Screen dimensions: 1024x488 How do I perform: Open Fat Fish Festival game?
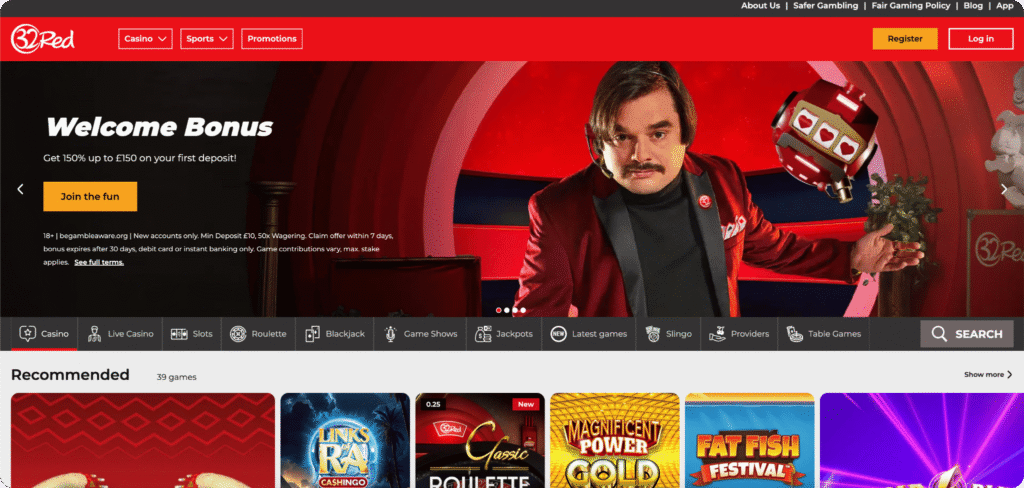(x=750, y=440)
